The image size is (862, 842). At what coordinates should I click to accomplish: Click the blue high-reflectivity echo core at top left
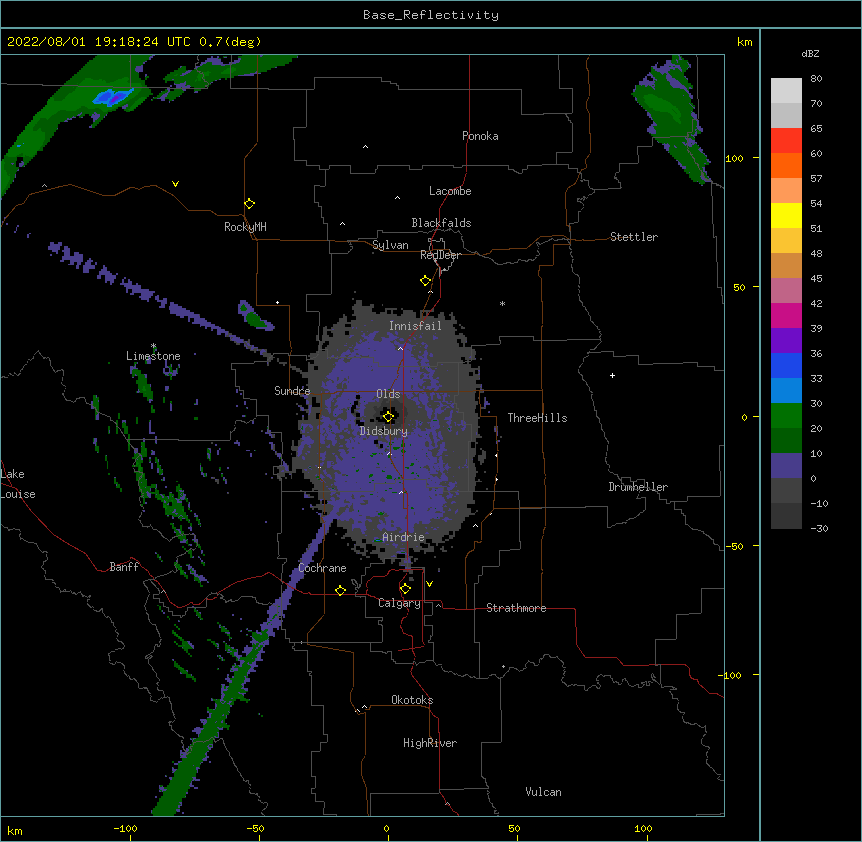113,97
